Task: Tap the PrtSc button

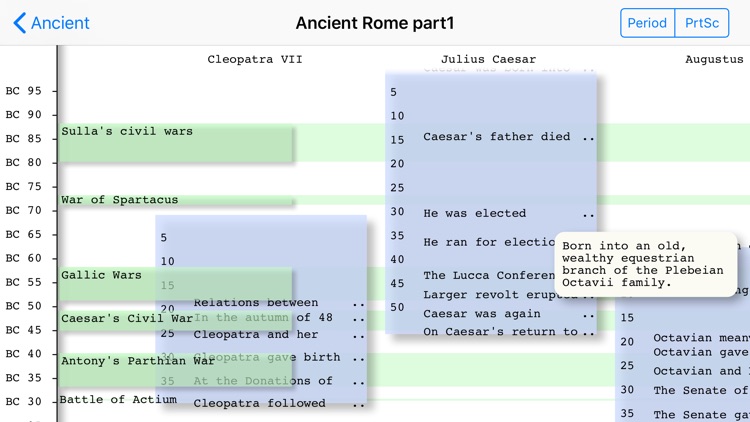Action: pyautogui.click(x=702, y=23)
